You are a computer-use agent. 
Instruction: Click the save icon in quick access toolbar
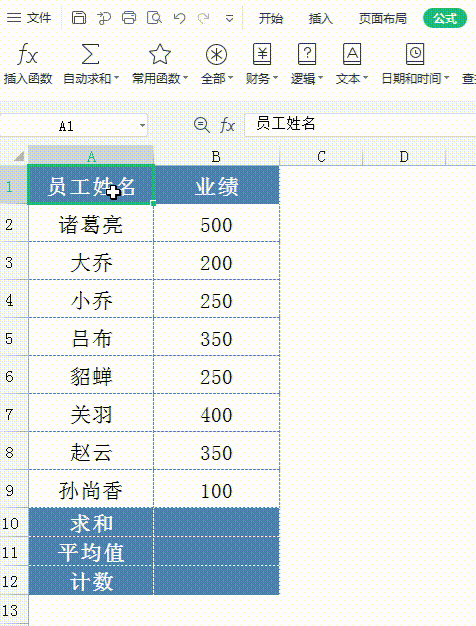[79, 18]
